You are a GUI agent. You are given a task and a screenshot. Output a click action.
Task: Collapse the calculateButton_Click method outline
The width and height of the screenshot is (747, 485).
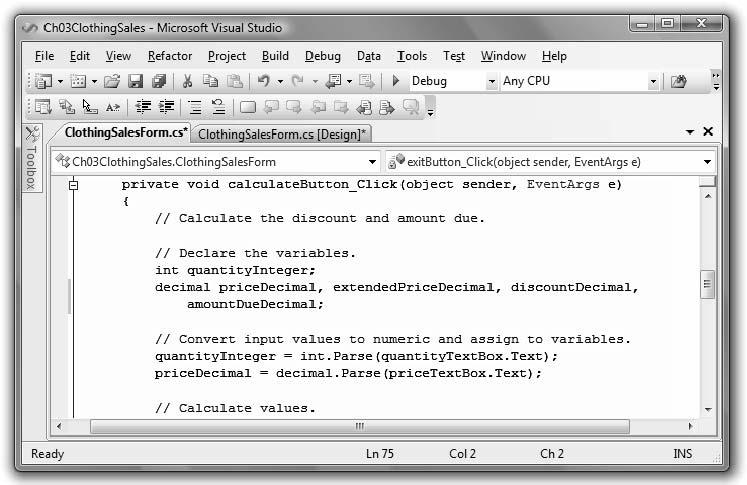coord(73,185)
